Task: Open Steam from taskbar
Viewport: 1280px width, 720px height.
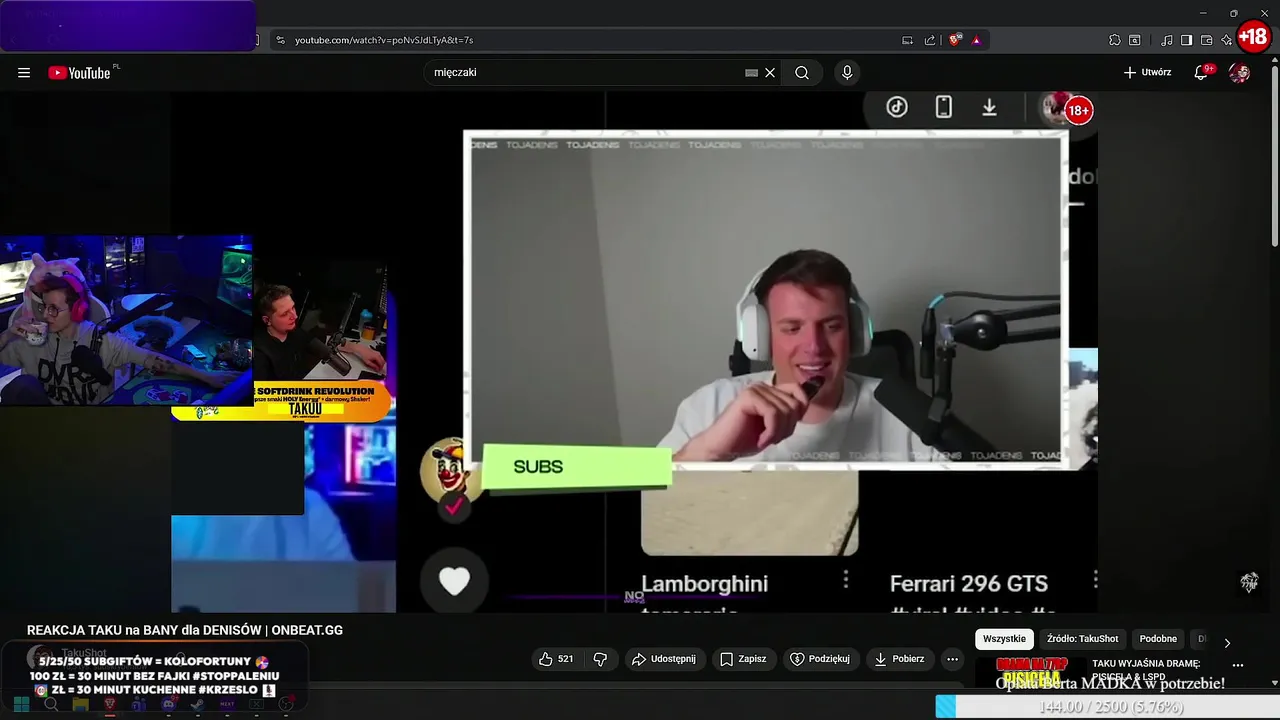Action: [x=198, y=705]
